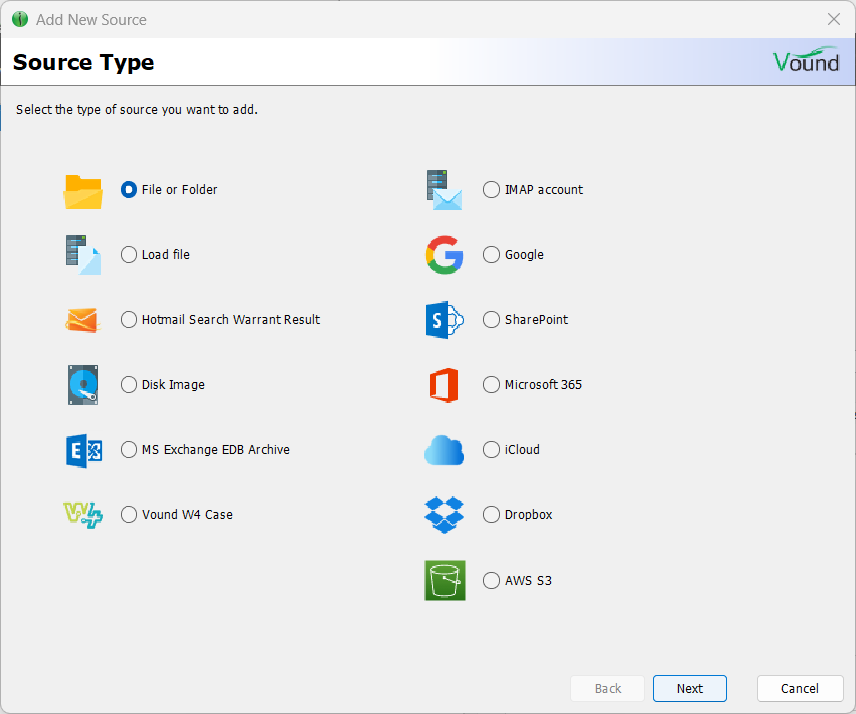Screen dimensions: 856x714
Task: Select the Load file radio button
Action: click(x=129, y=254)
